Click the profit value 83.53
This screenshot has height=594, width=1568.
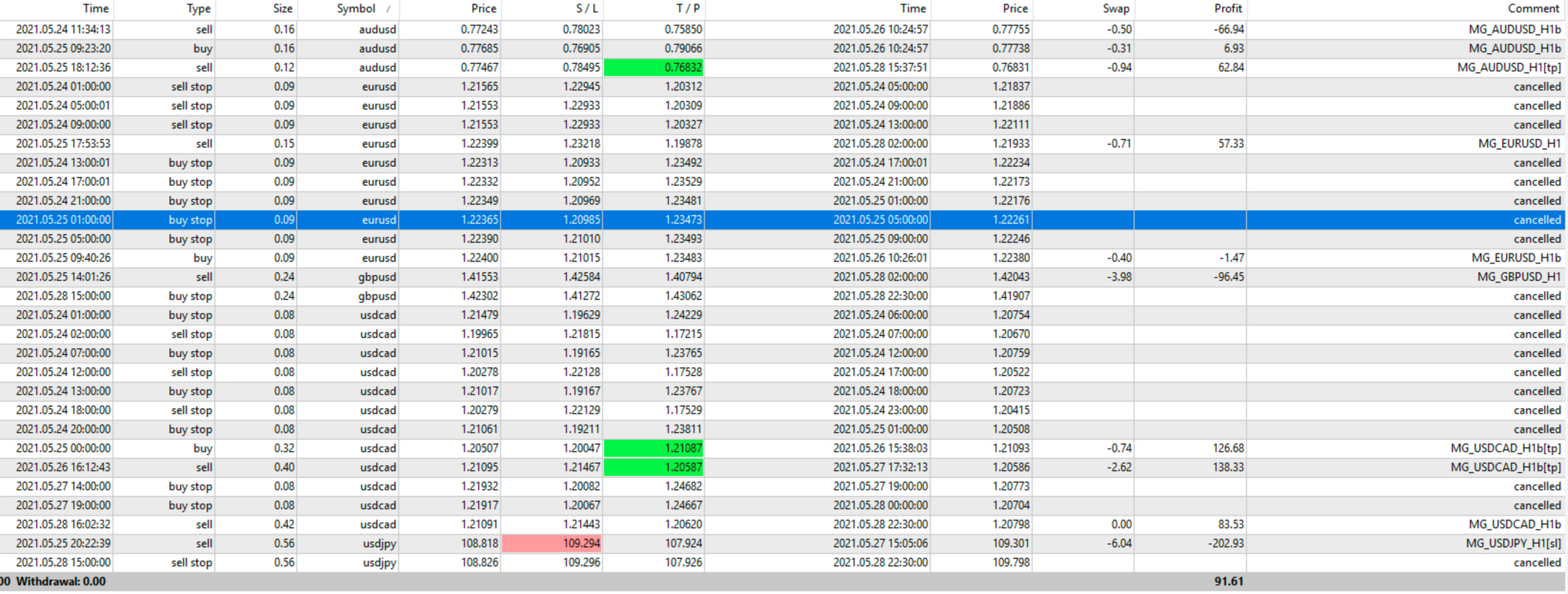[1231, 525]
